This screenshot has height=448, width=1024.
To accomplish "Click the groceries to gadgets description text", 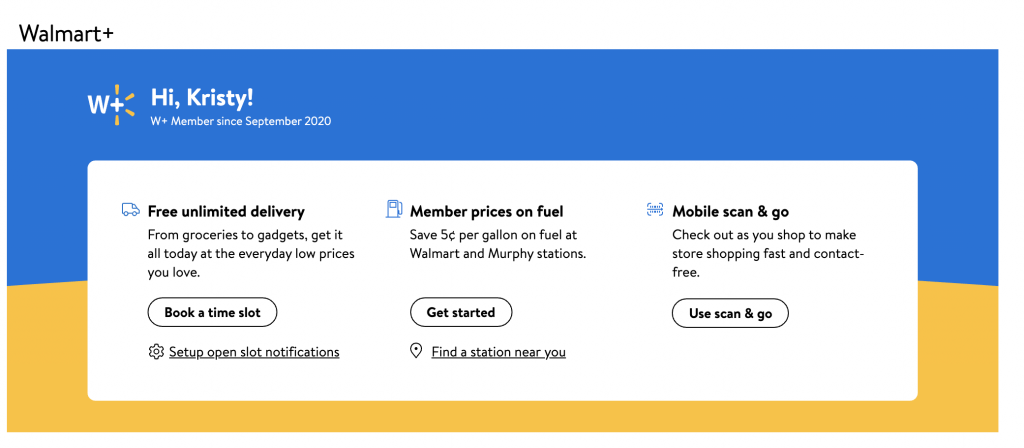I will [250, 253].
